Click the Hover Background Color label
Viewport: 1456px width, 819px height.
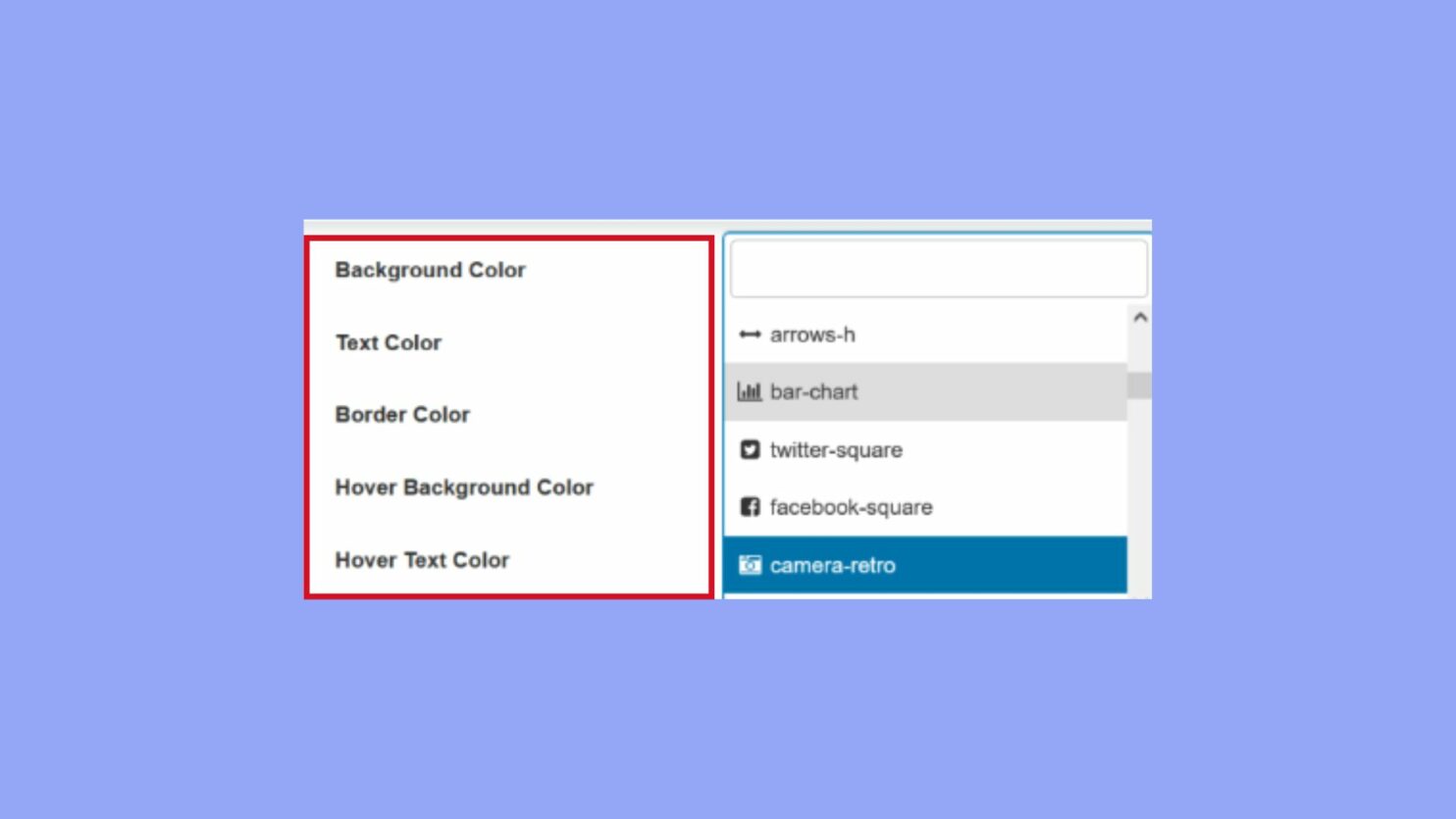(464, 487)
